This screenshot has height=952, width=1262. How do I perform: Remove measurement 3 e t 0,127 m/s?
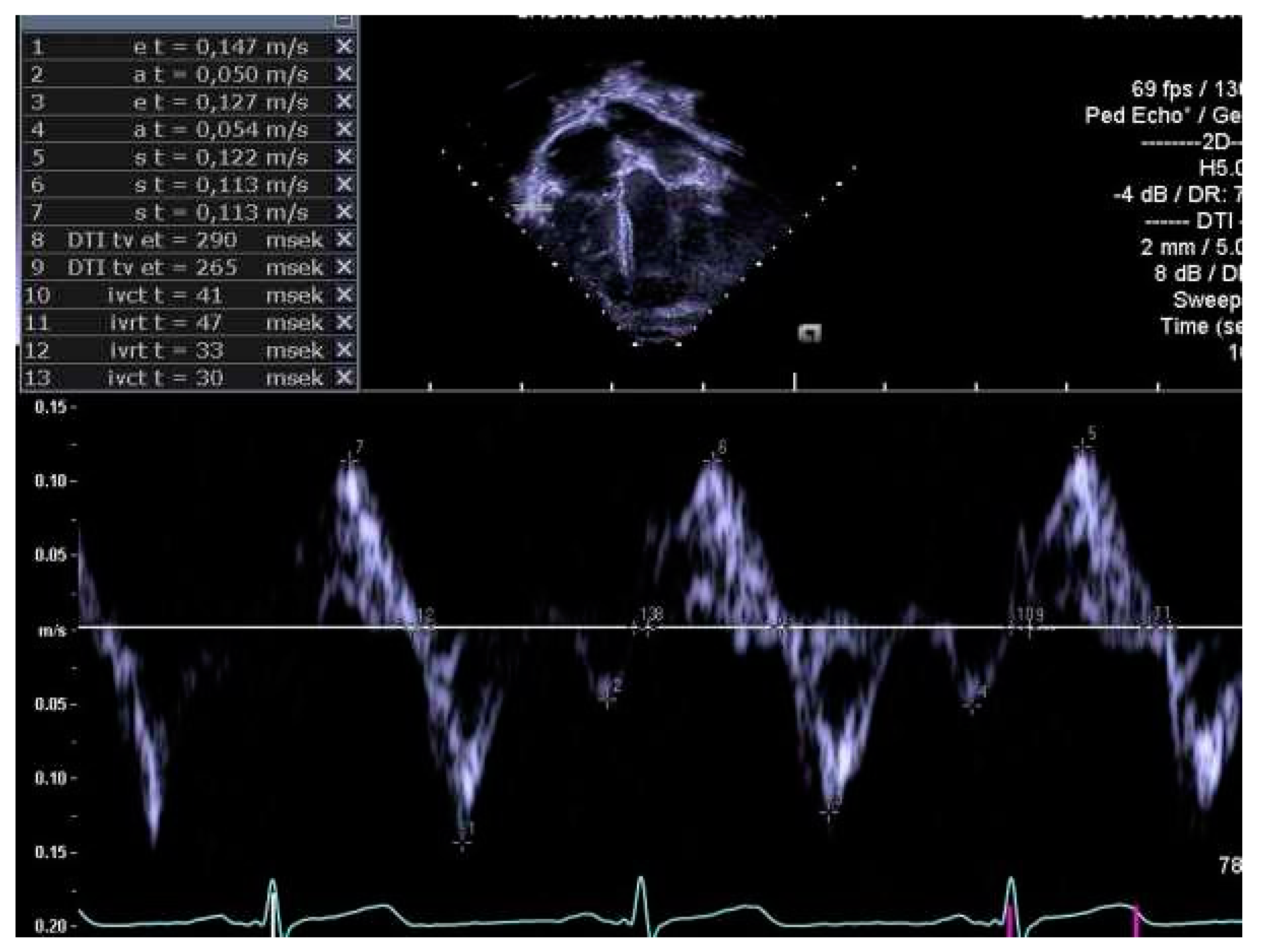coord(344,101)
